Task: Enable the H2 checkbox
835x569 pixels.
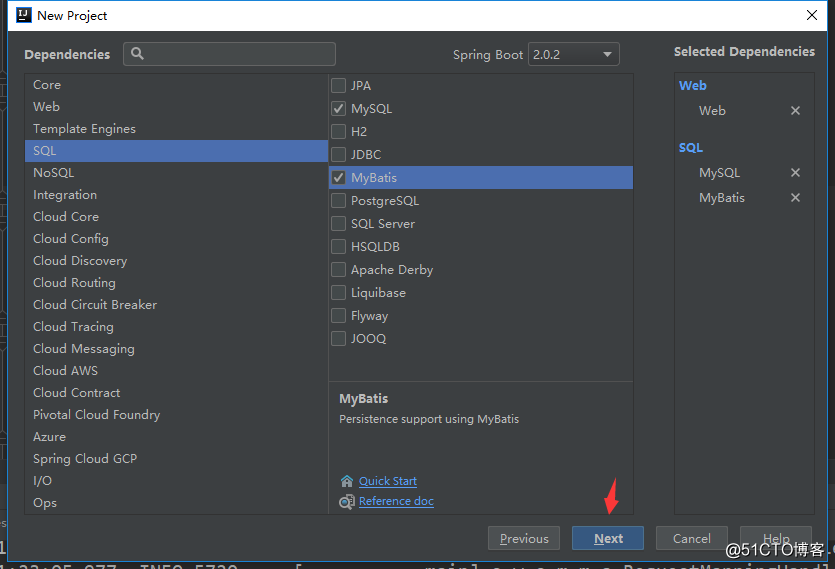Action: tap(338, 132)
